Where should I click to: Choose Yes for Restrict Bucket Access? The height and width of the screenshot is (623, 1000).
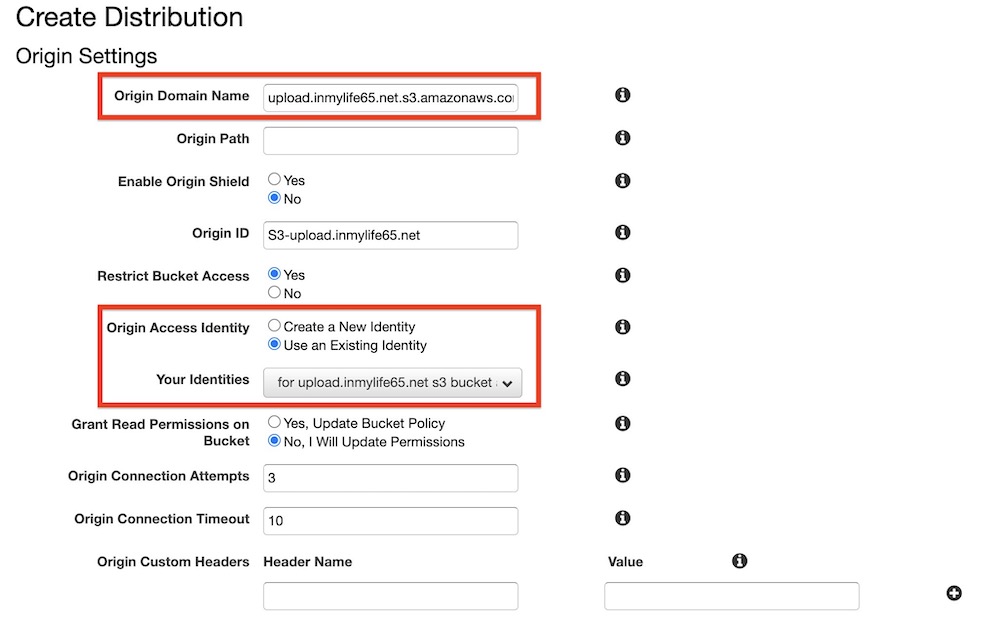coord(274,274)
